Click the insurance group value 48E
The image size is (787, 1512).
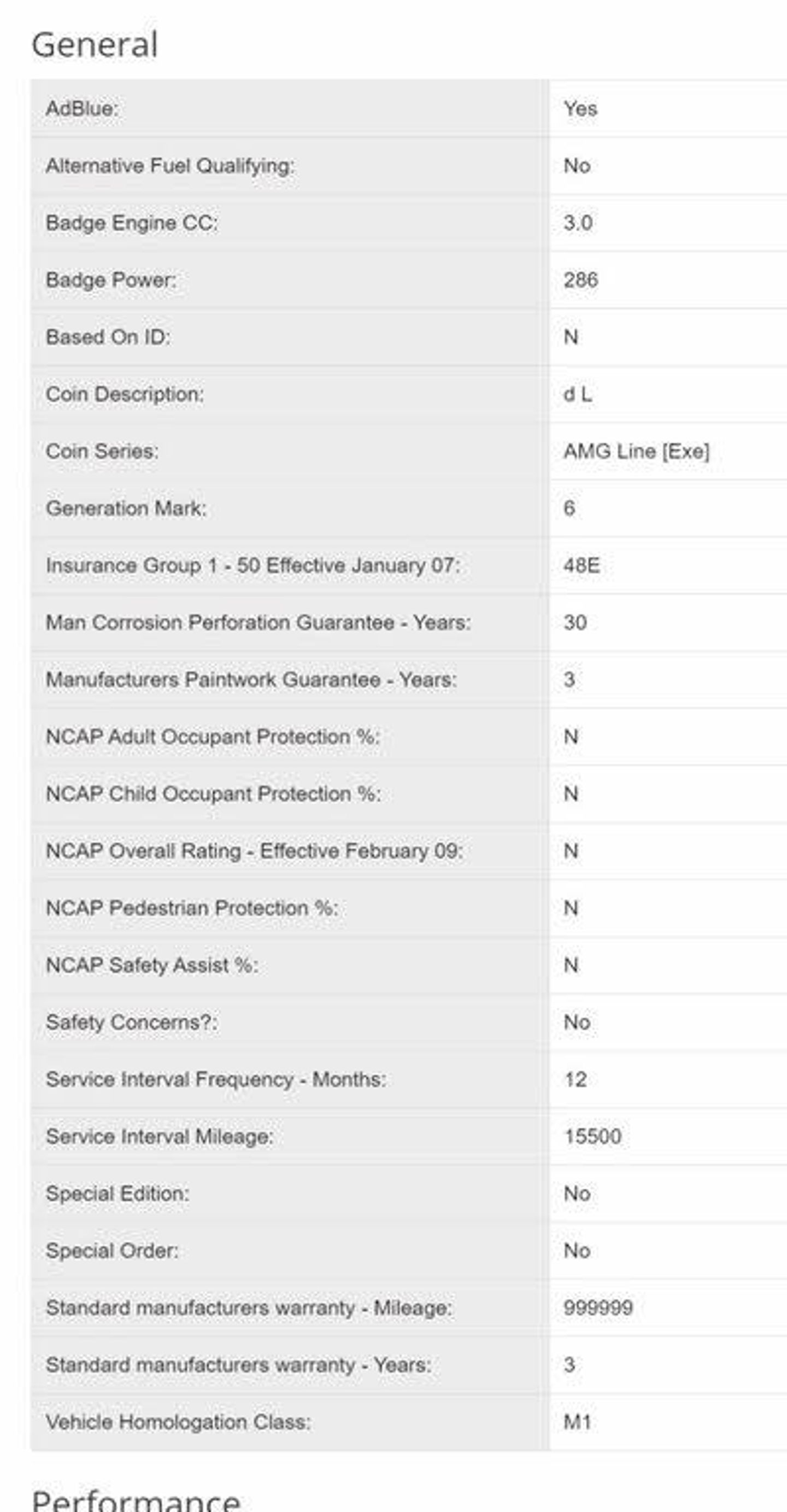(x=581, y=565)
